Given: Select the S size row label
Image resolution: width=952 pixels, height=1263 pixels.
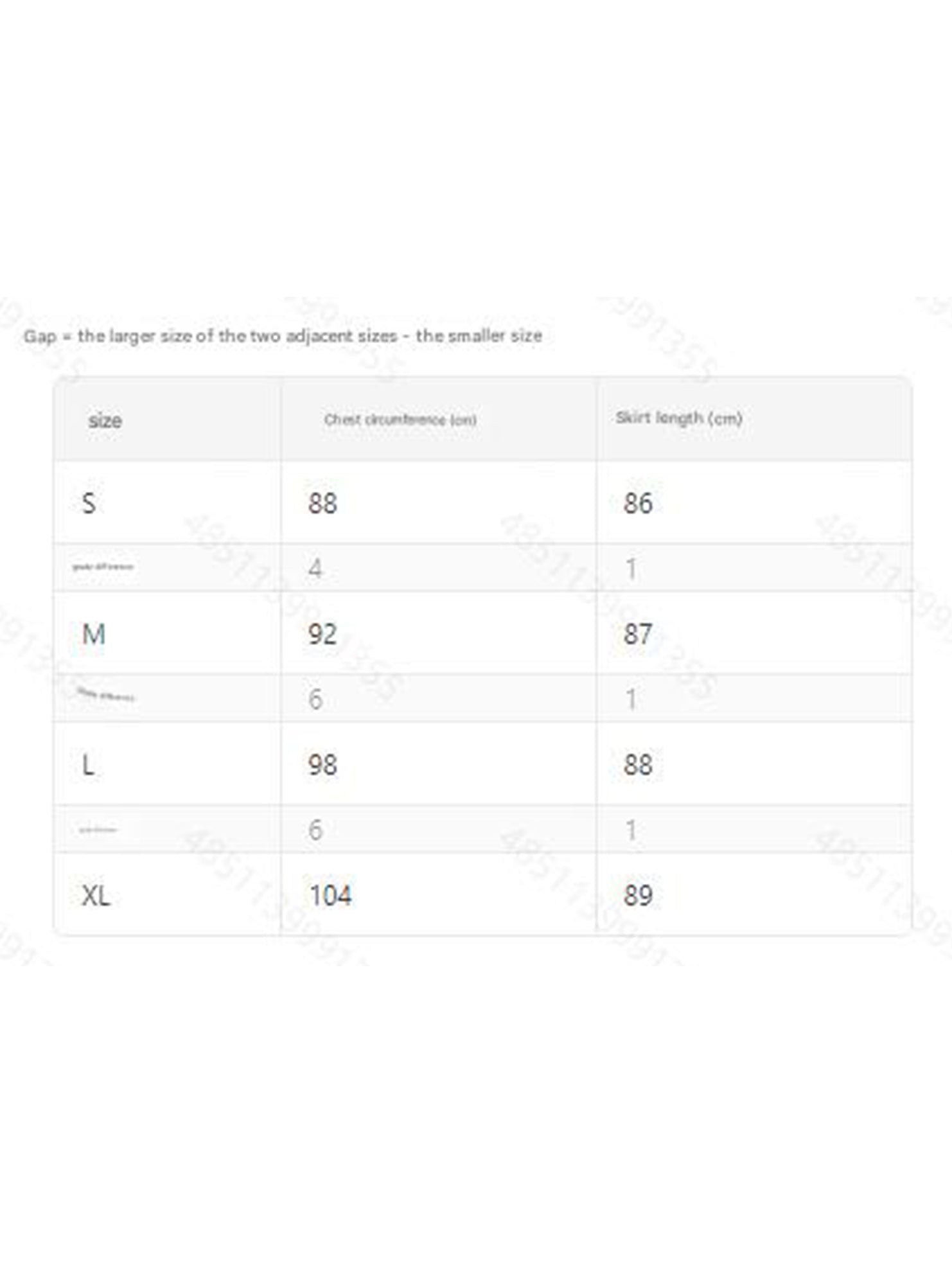Looking at the screenshot, I should click(89, 503).
